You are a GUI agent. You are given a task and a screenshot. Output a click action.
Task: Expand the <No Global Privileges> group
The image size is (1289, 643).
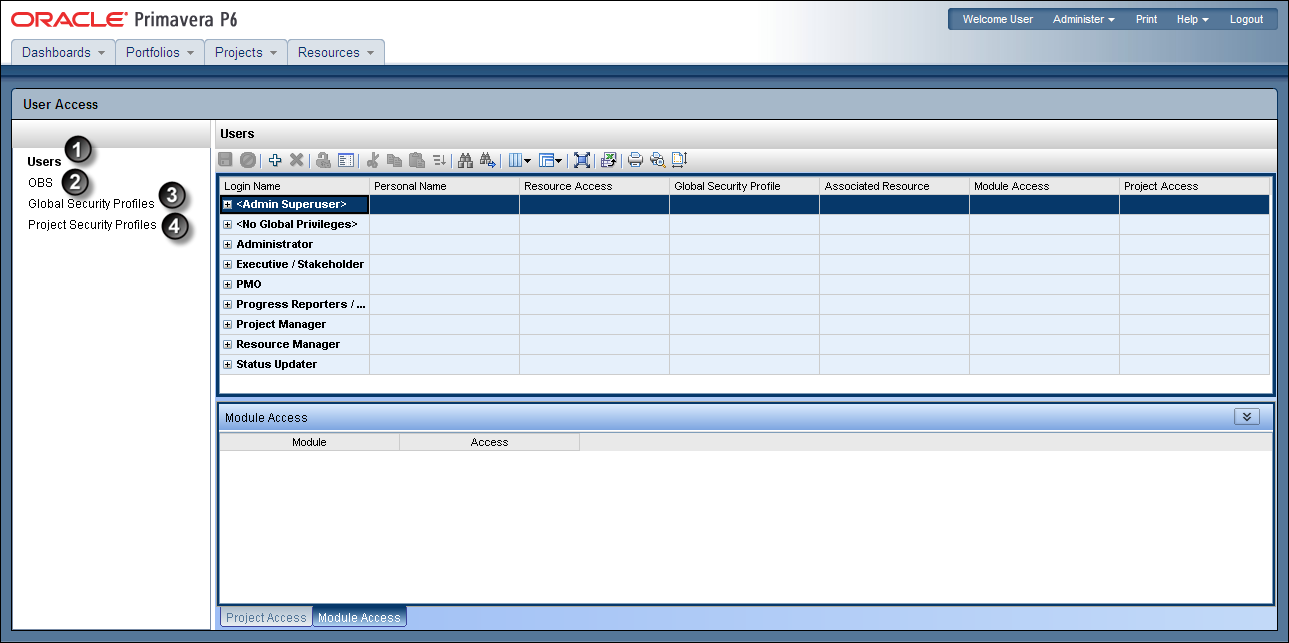click(x=228, y=224)
